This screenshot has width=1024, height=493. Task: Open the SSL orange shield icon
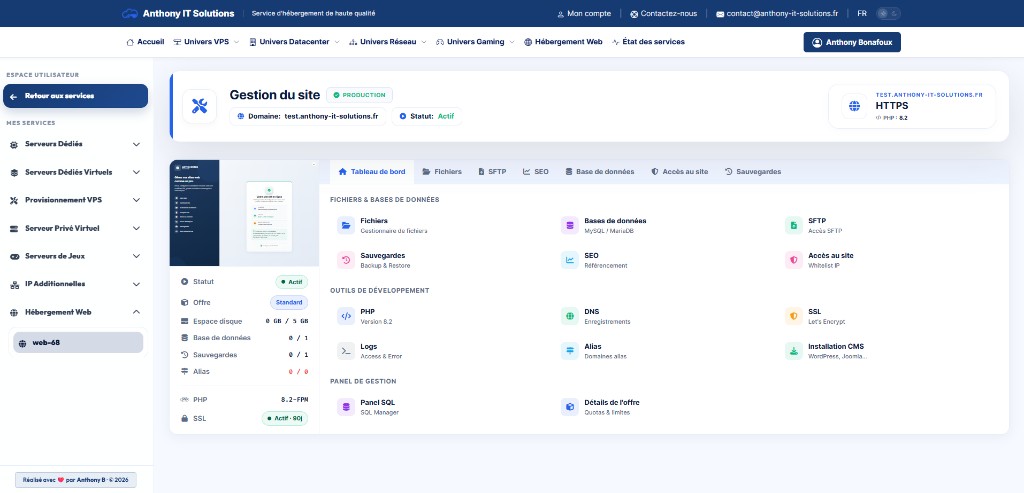point(793,316)
